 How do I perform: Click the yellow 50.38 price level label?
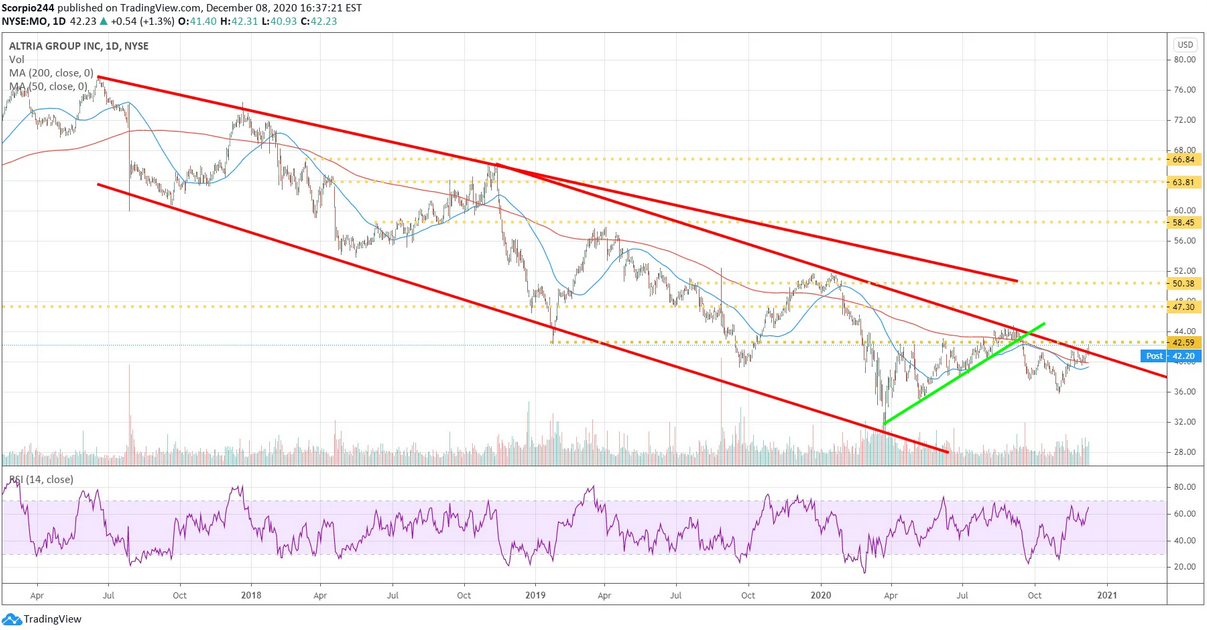(1184, 283)
